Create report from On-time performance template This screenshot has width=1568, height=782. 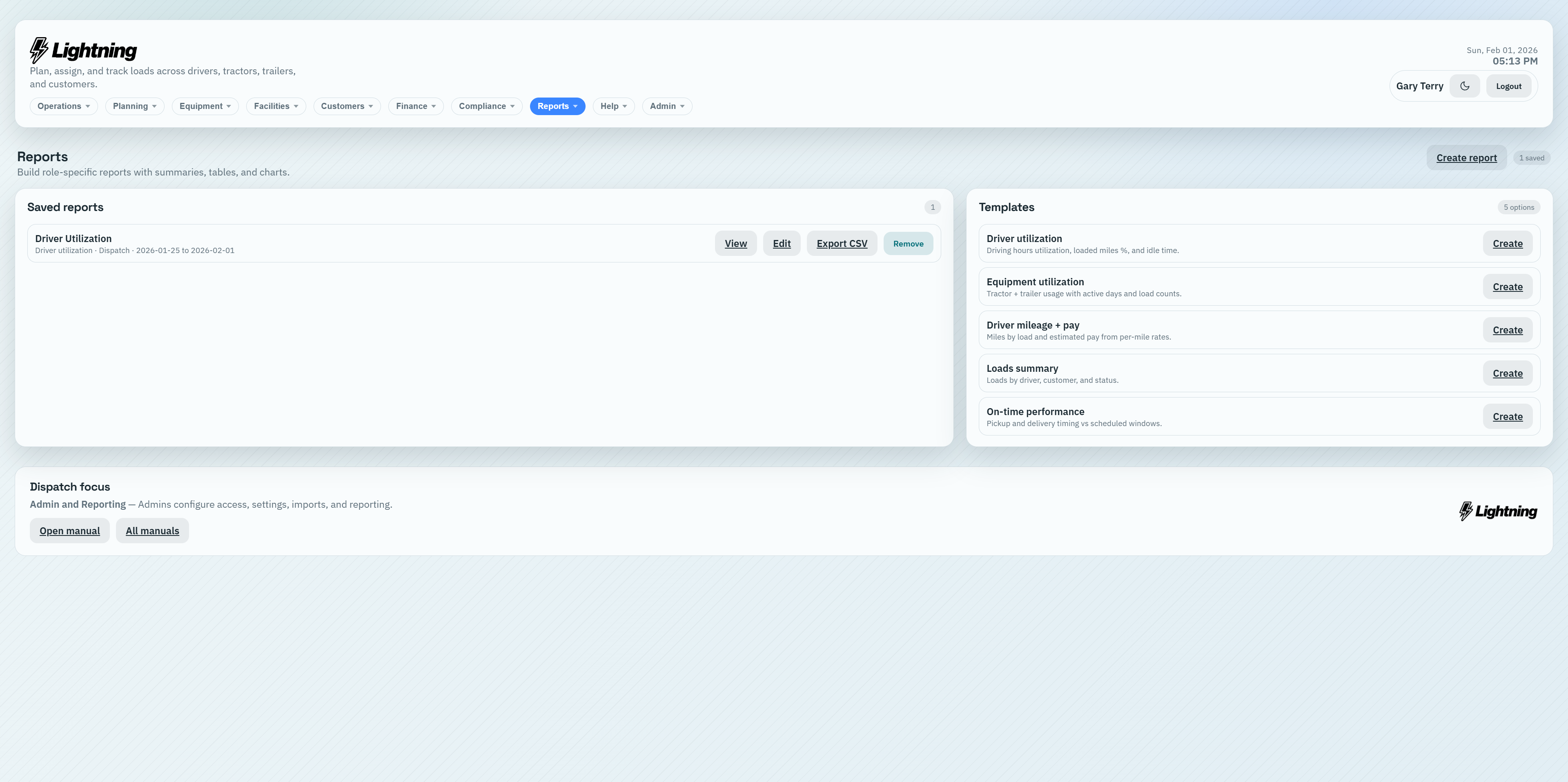(1507, 416)
